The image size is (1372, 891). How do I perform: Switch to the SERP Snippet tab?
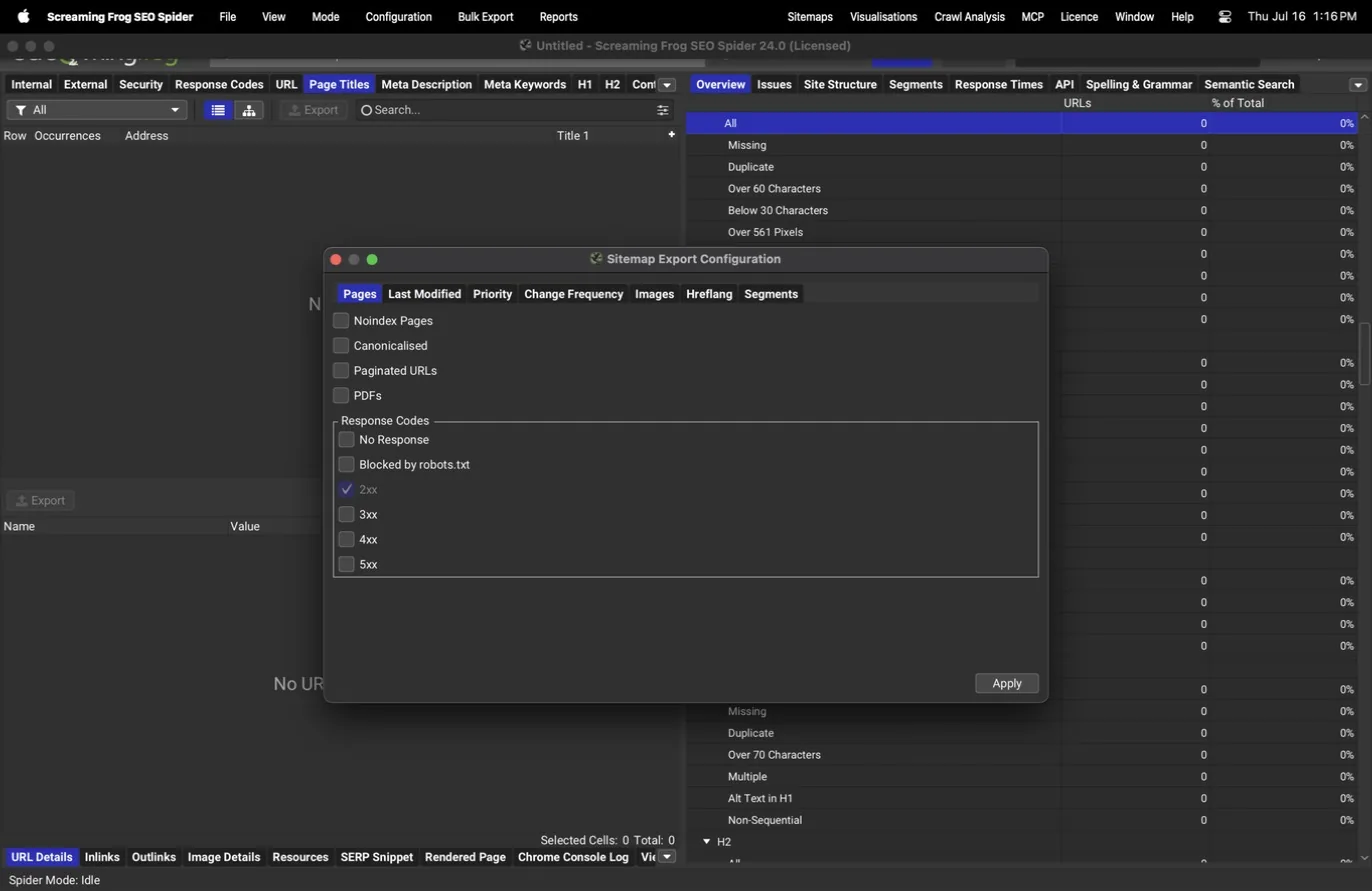pyautogui.click(x=377, y=857)
